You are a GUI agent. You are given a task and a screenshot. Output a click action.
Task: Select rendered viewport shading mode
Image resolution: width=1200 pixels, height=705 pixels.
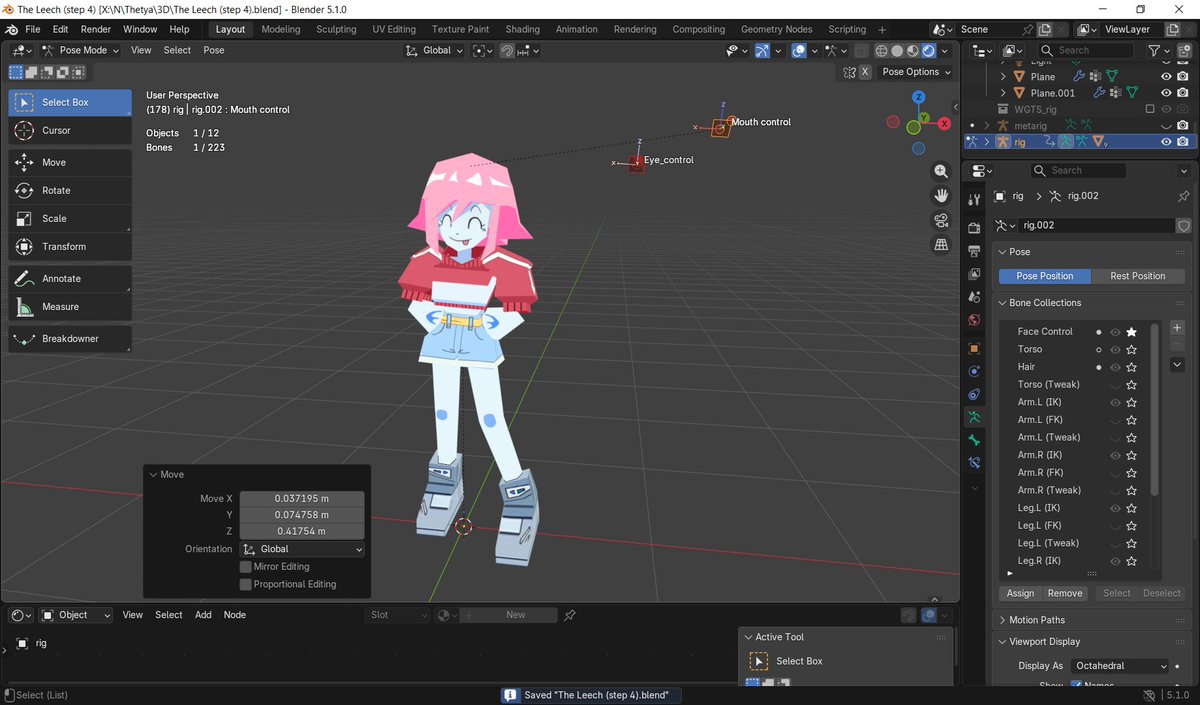[x=930, y=51]
